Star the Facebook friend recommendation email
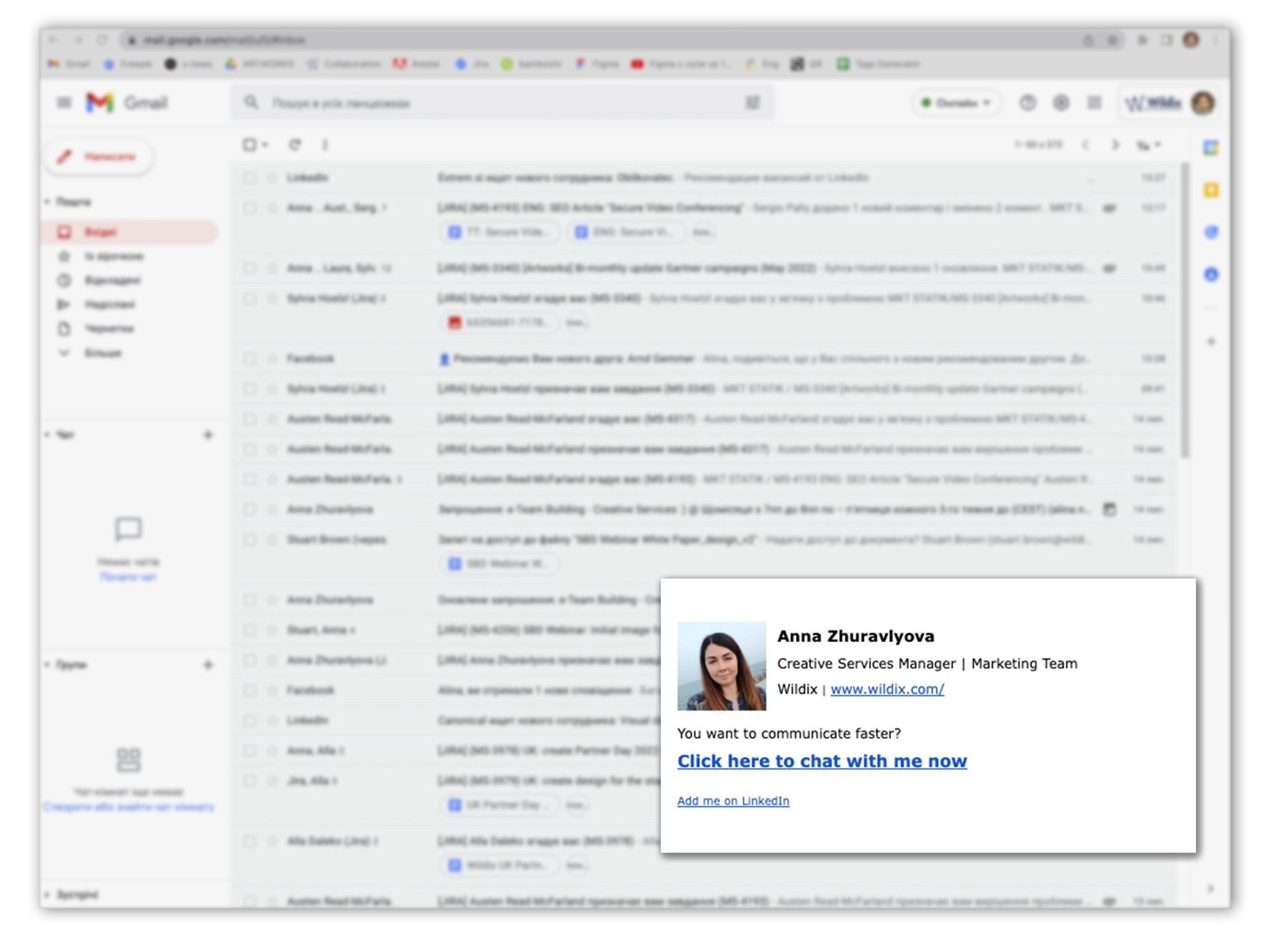This screenshot has height=952, width=1276. coord(271,359)
